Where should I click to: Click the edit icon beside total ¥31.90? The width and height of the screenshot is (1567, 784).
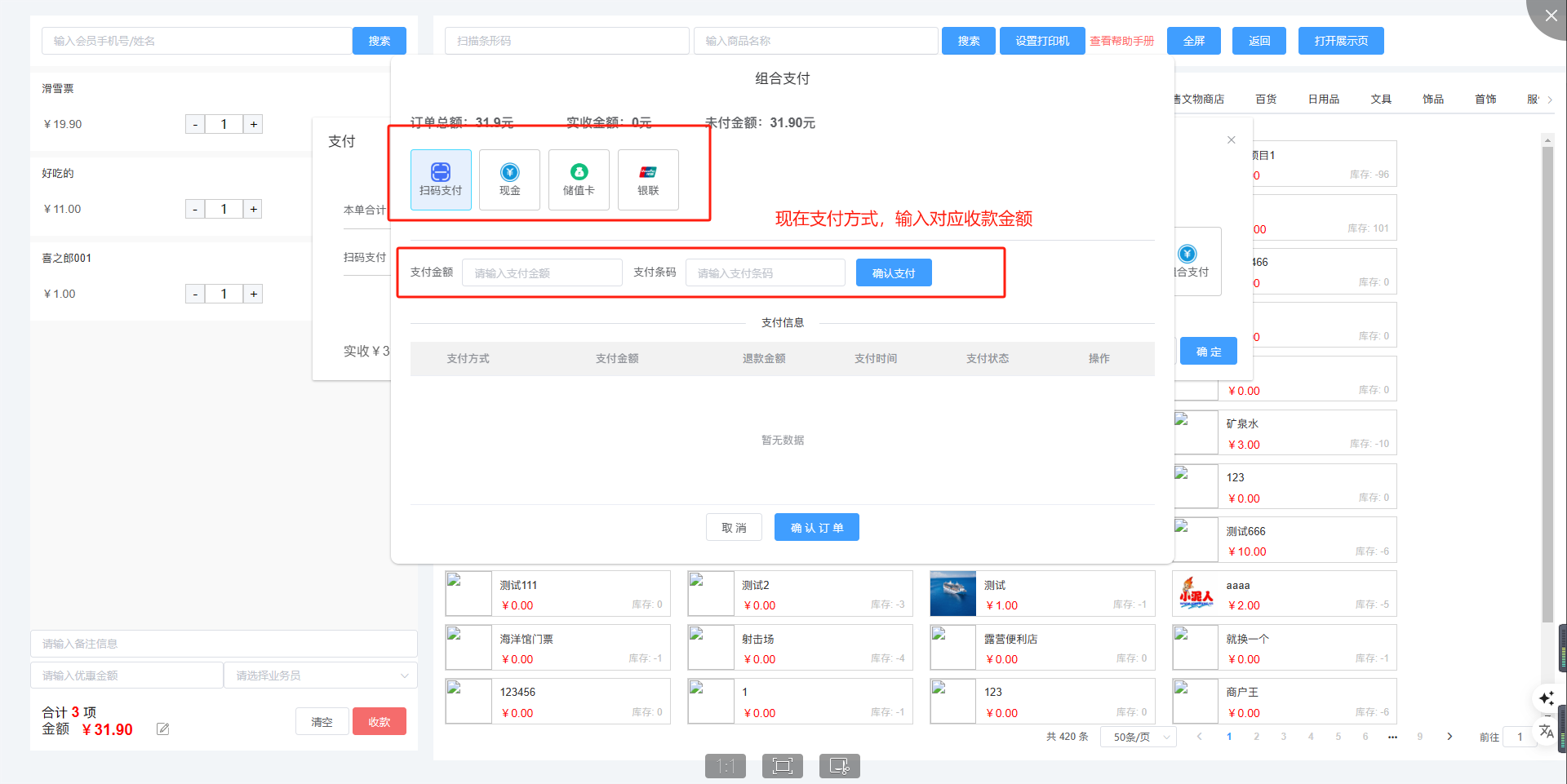pos(163,729)
